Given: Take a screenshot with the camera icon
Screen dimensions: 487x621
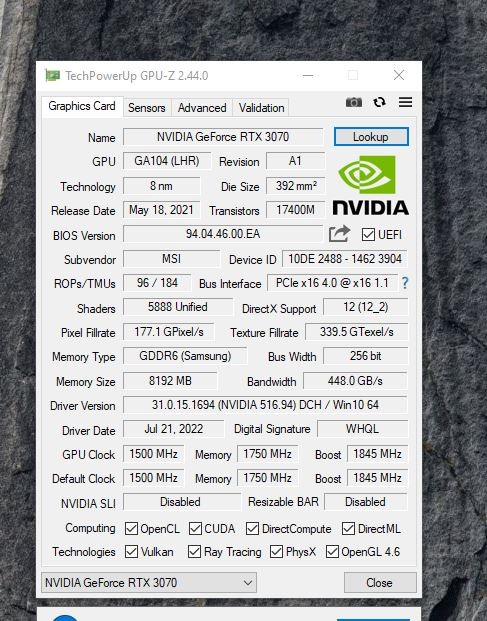Looking at the screenshot, I should point(354,102).
